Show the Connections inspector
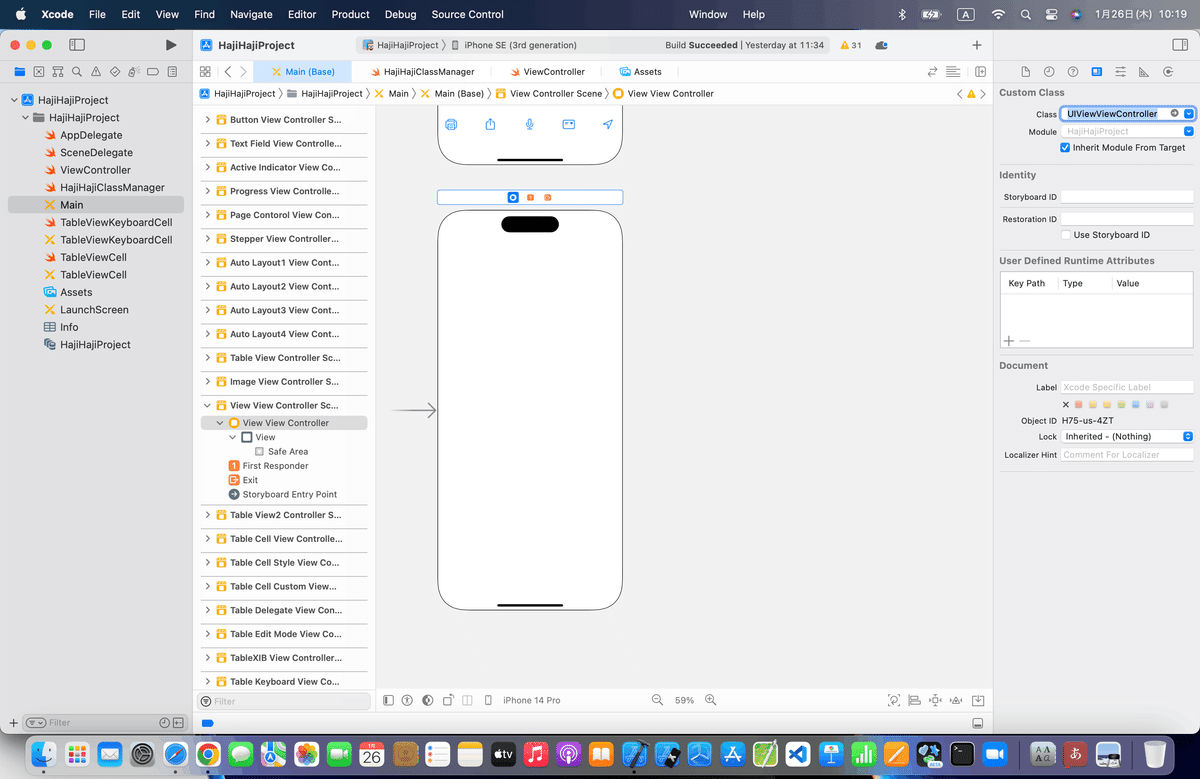The image size is (1200, 779). 1168,72
